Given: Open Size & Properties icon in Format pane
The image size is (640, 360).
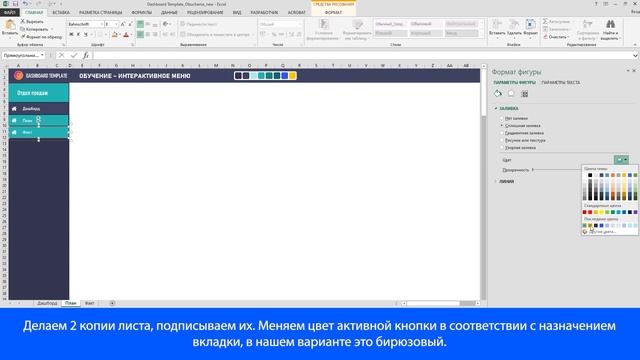Looking at the screenshot, I should [525, 94].
